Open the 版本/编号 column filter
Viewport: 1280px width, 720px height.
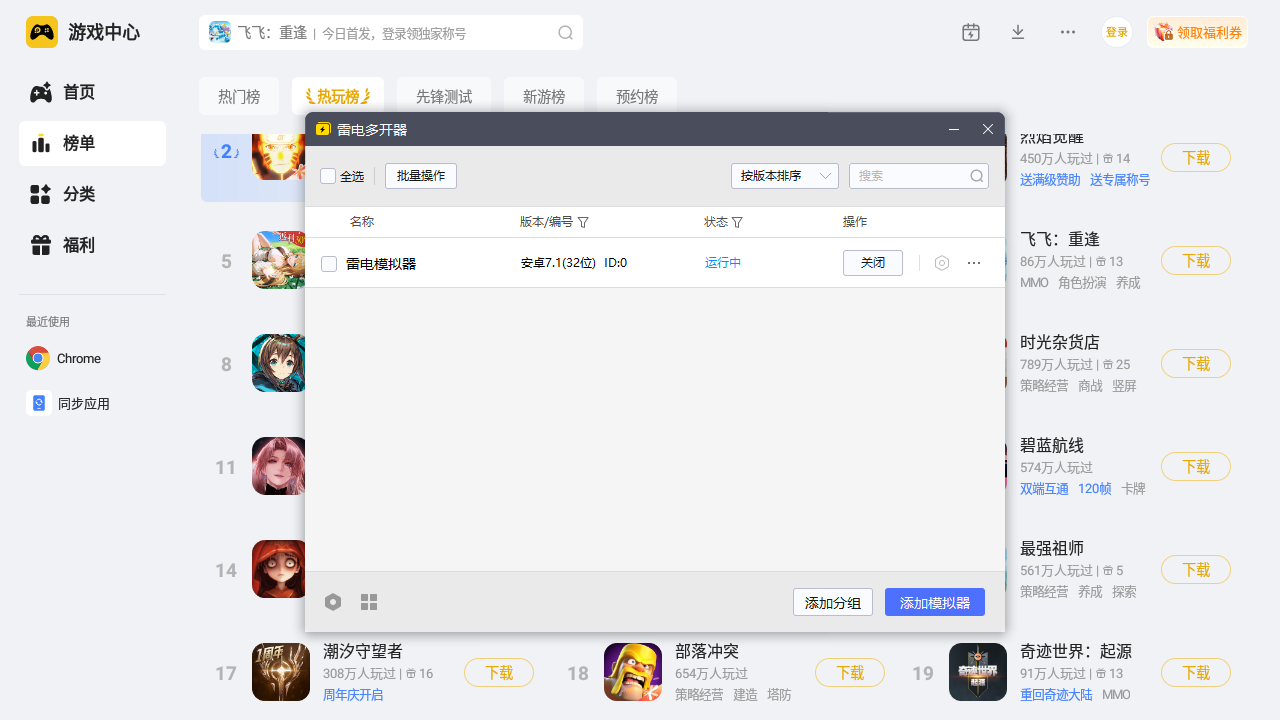click(584, 222)
